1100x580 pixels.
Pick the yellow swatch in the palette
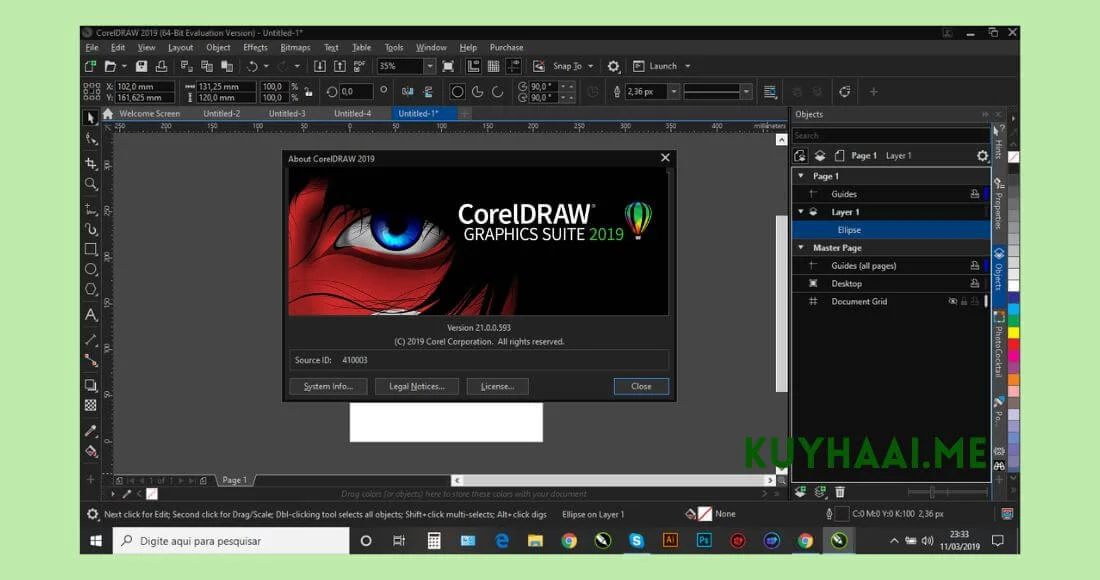click(x=1013, y=333)
